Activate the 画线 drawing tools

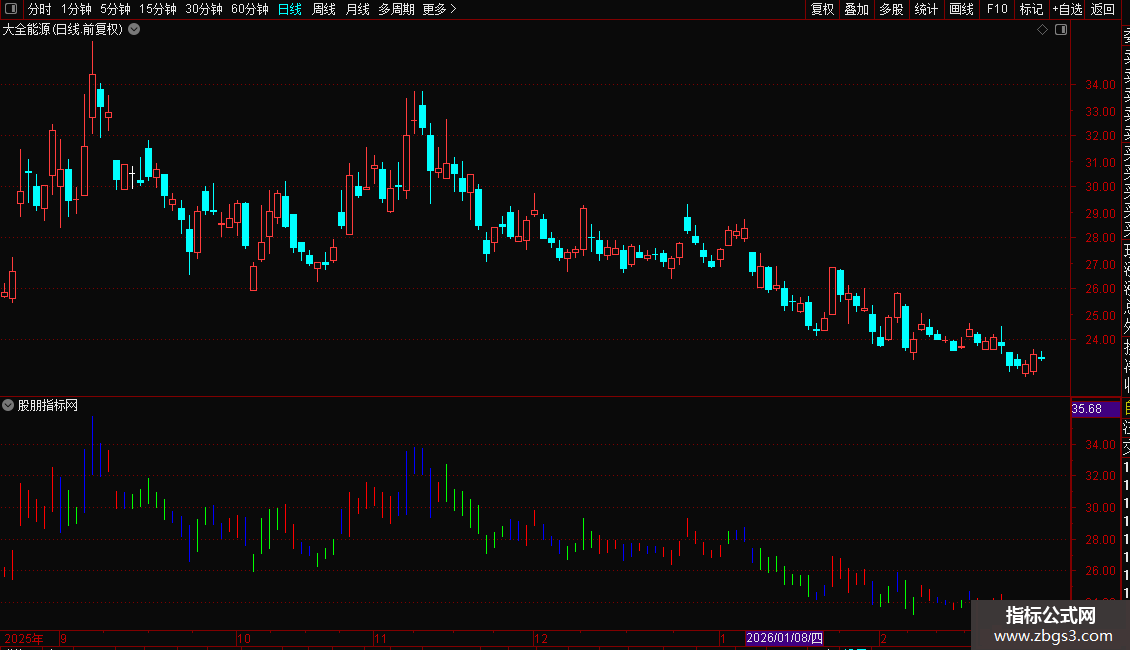961,9
